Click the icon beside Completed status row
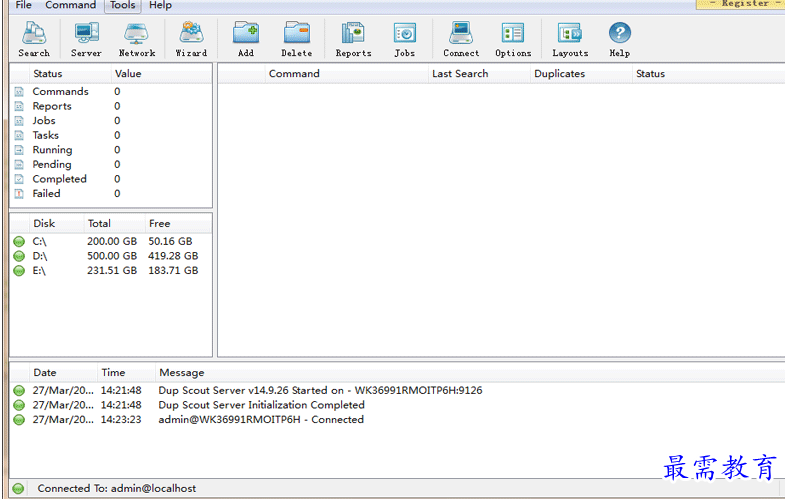 click(x=19, y=179)
